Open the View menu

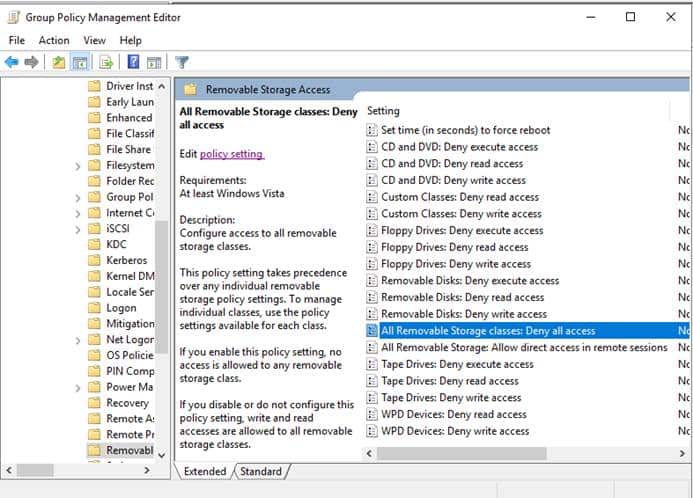point(95,40)
